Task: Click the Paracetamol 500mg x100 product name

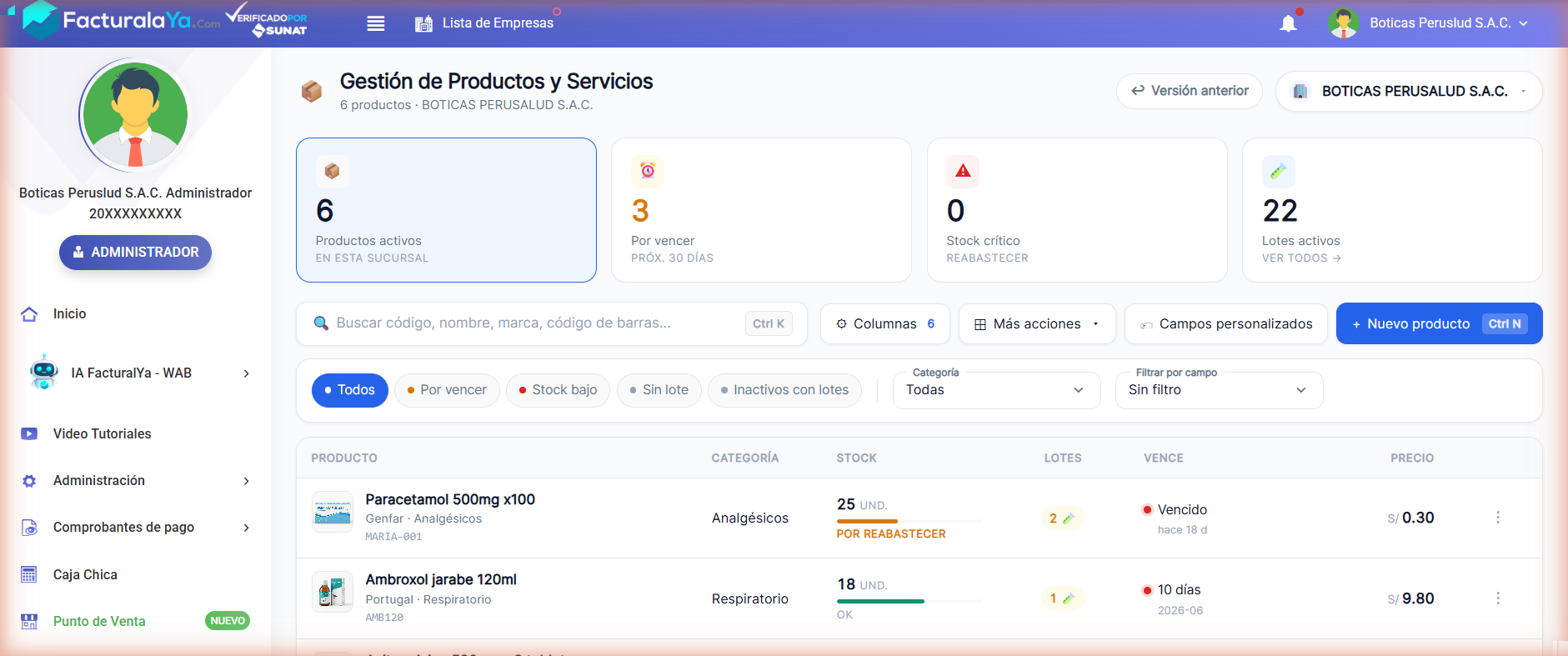Action: (x=450, y=499)
